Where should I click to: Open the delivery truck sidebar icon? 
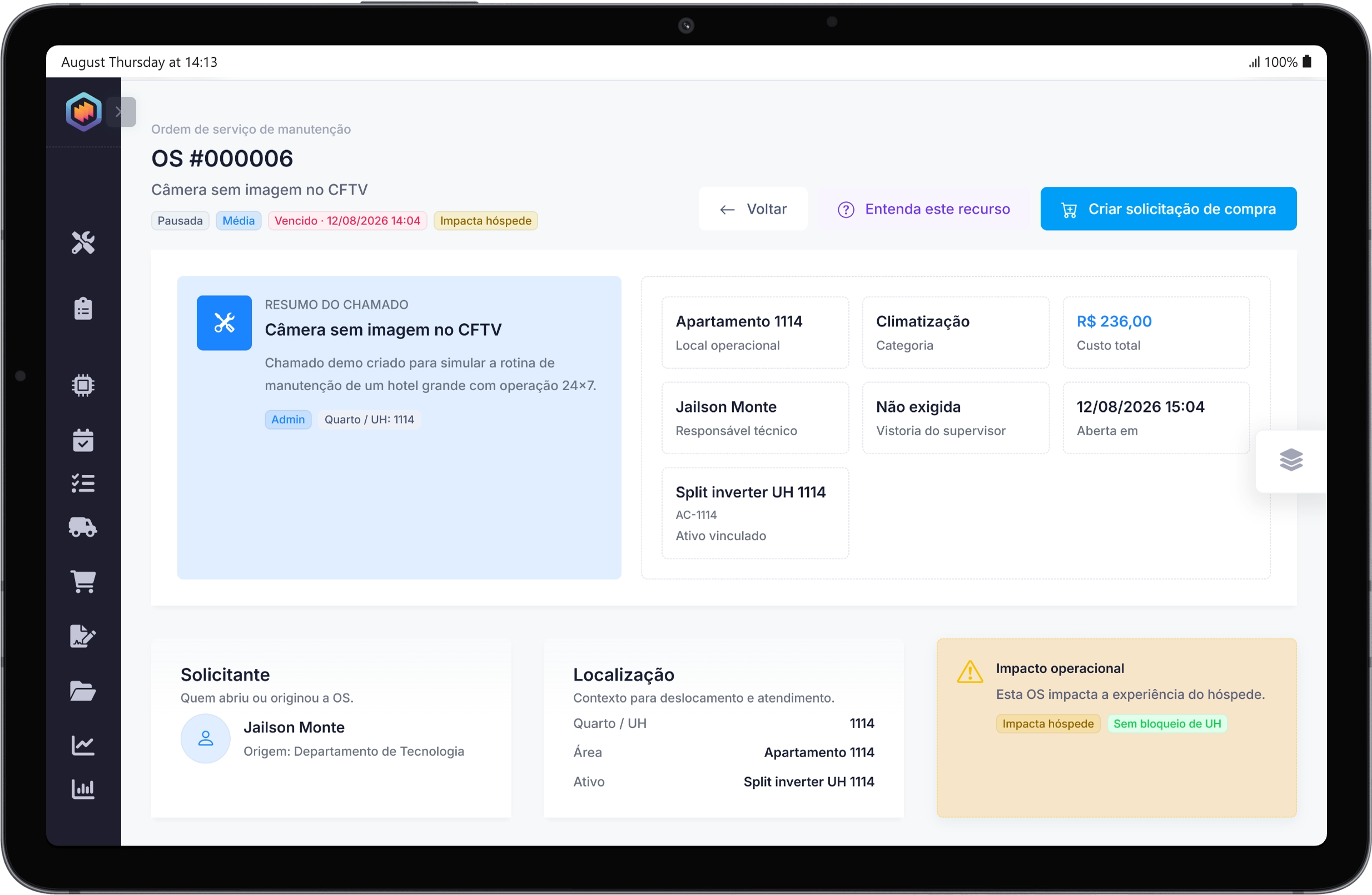pos(83,527)
